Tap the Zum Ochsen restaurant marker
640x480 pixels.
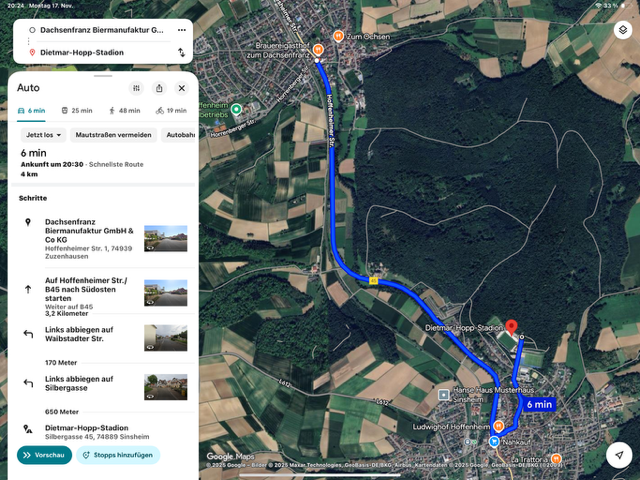click(338, 36)
